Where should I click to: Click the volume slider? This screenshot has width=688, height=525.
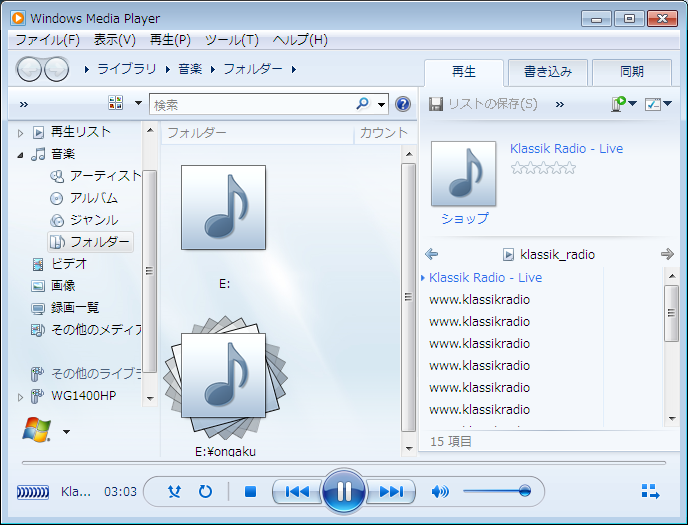tap(497, 491)
